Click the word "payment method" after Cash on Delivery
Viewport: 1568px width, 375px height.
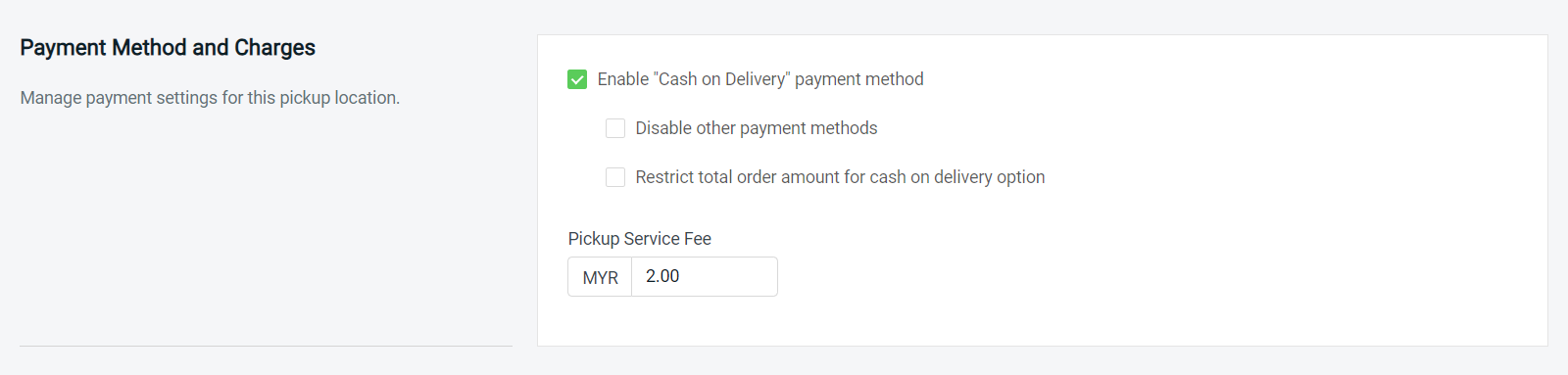859,79
